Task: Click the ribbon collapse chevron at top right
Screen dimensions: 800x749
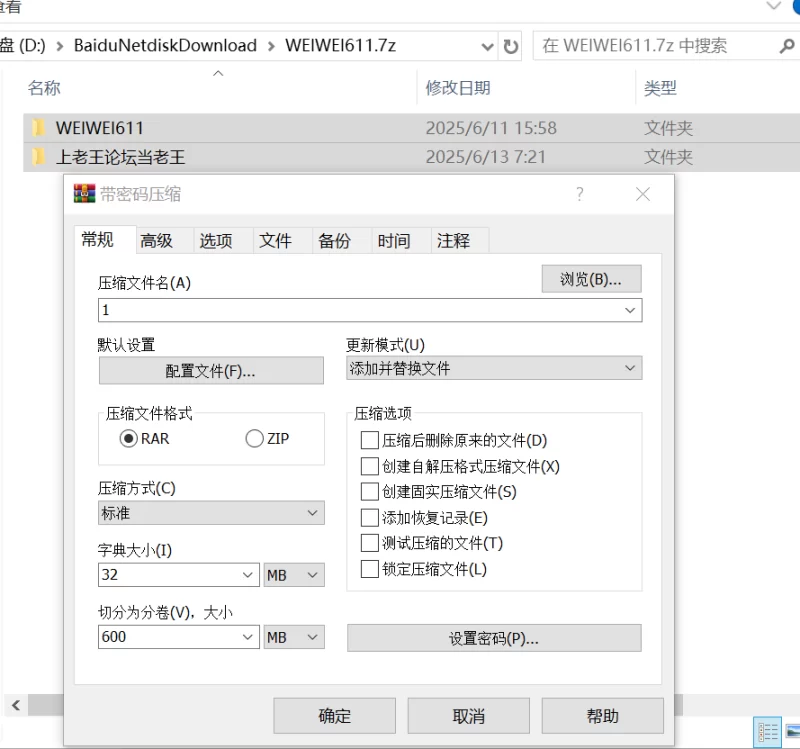Action: click(x=773, y=6)
